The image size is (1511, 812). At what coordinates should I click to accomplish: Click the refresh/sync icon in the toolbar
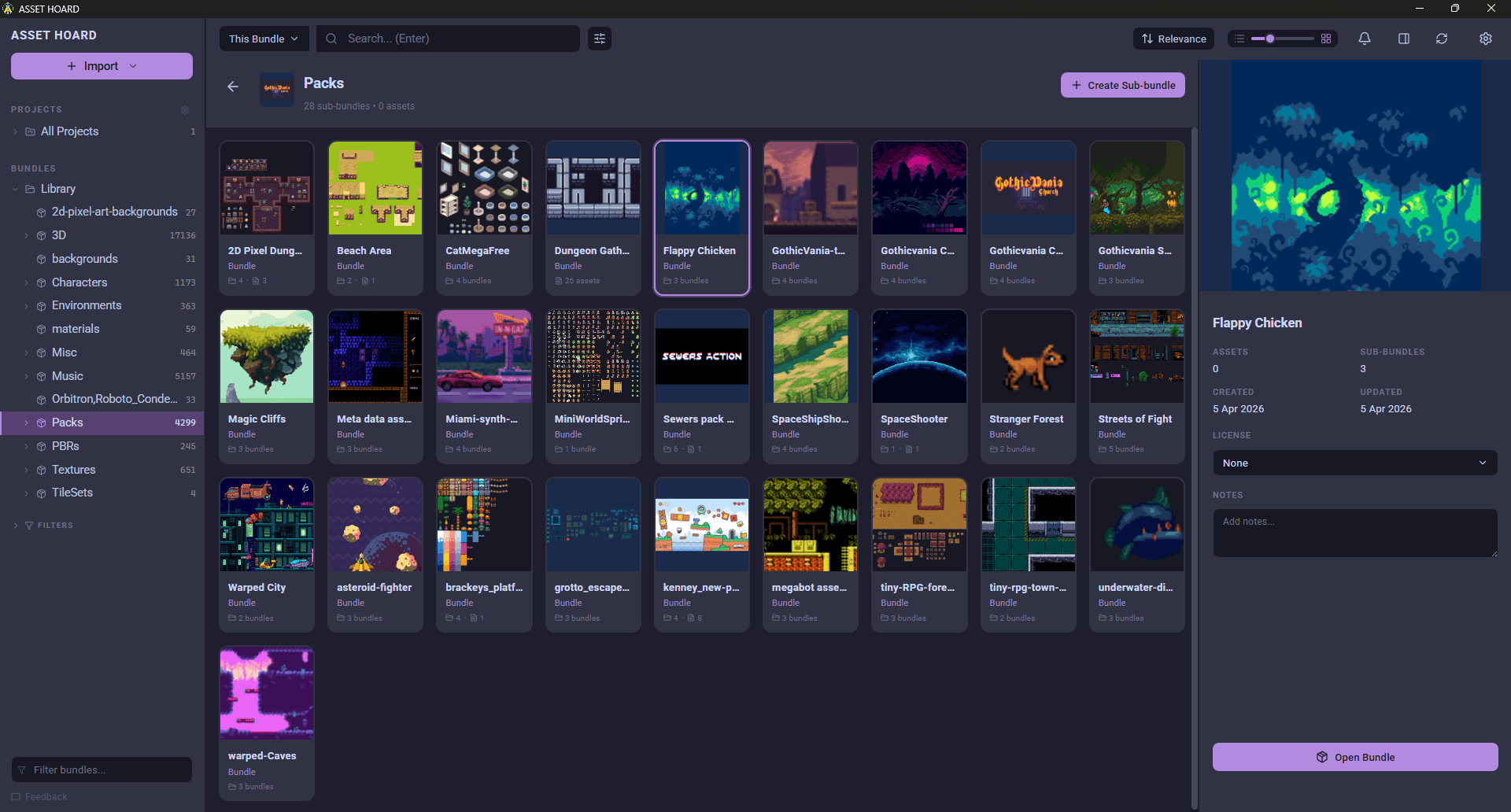1442,38
